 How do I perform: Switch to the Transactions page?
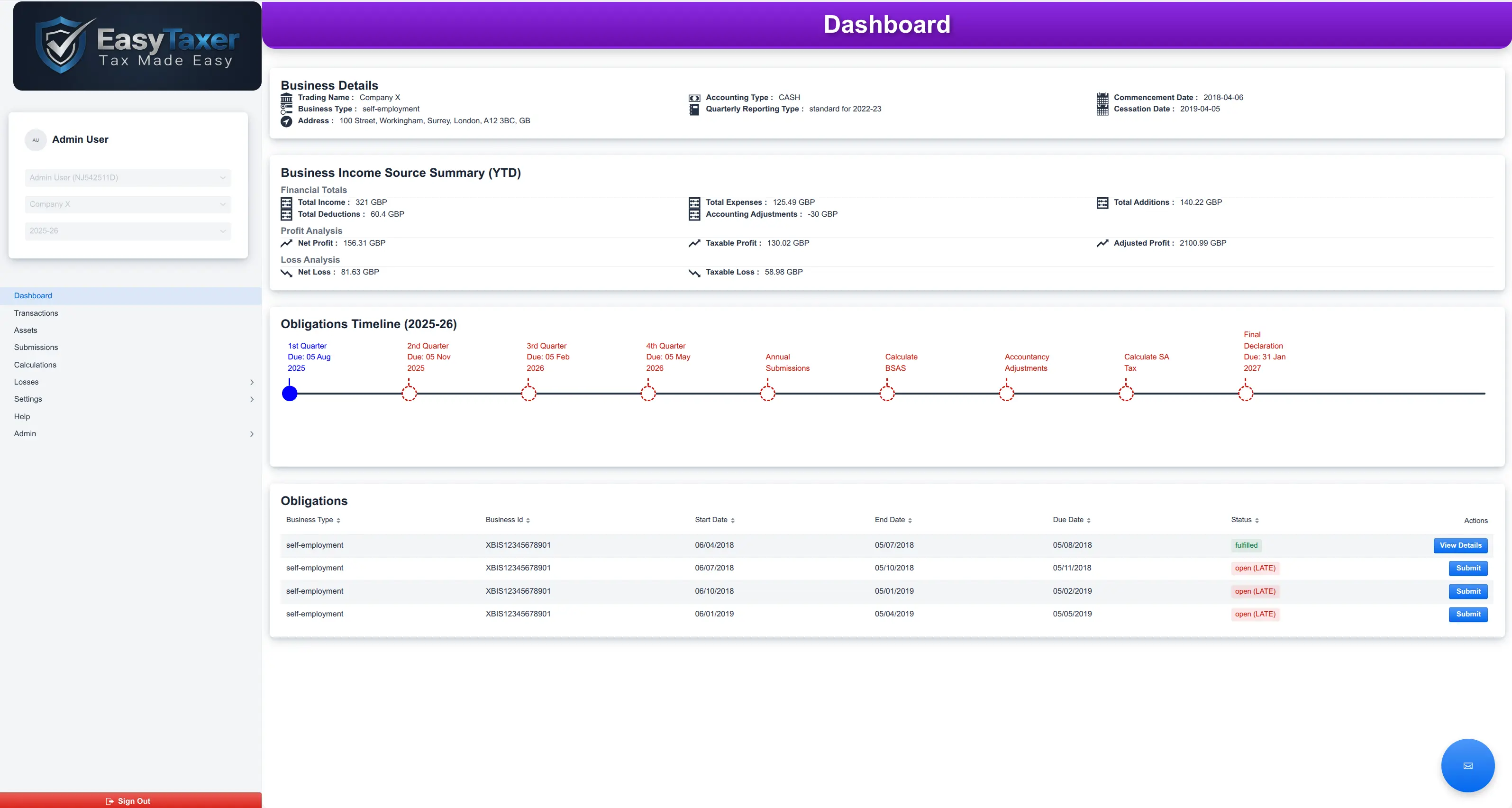tap(36, 313)
